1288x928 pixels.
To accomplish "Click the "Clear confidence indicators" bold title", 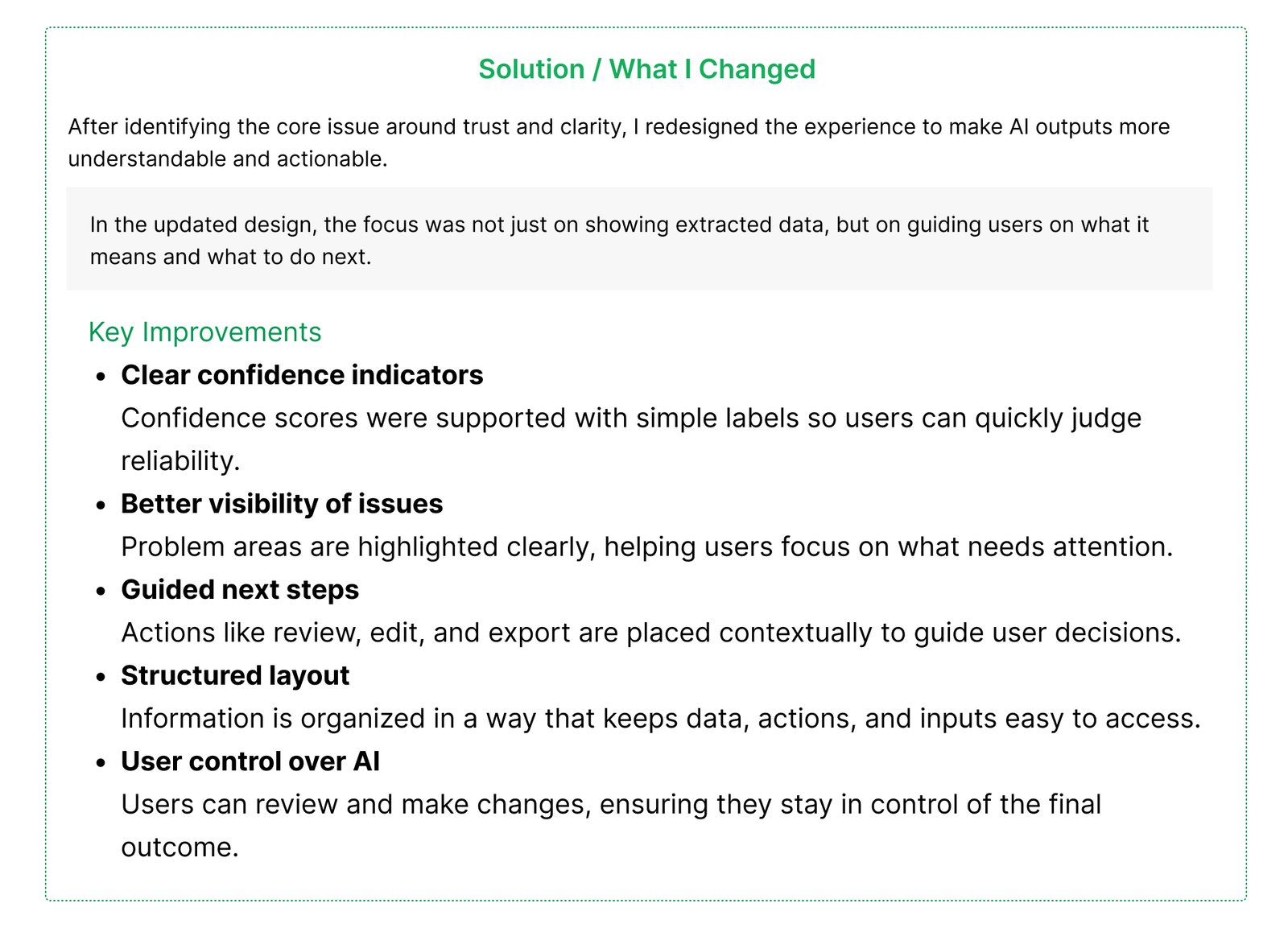I will click(x=302, y=375).
